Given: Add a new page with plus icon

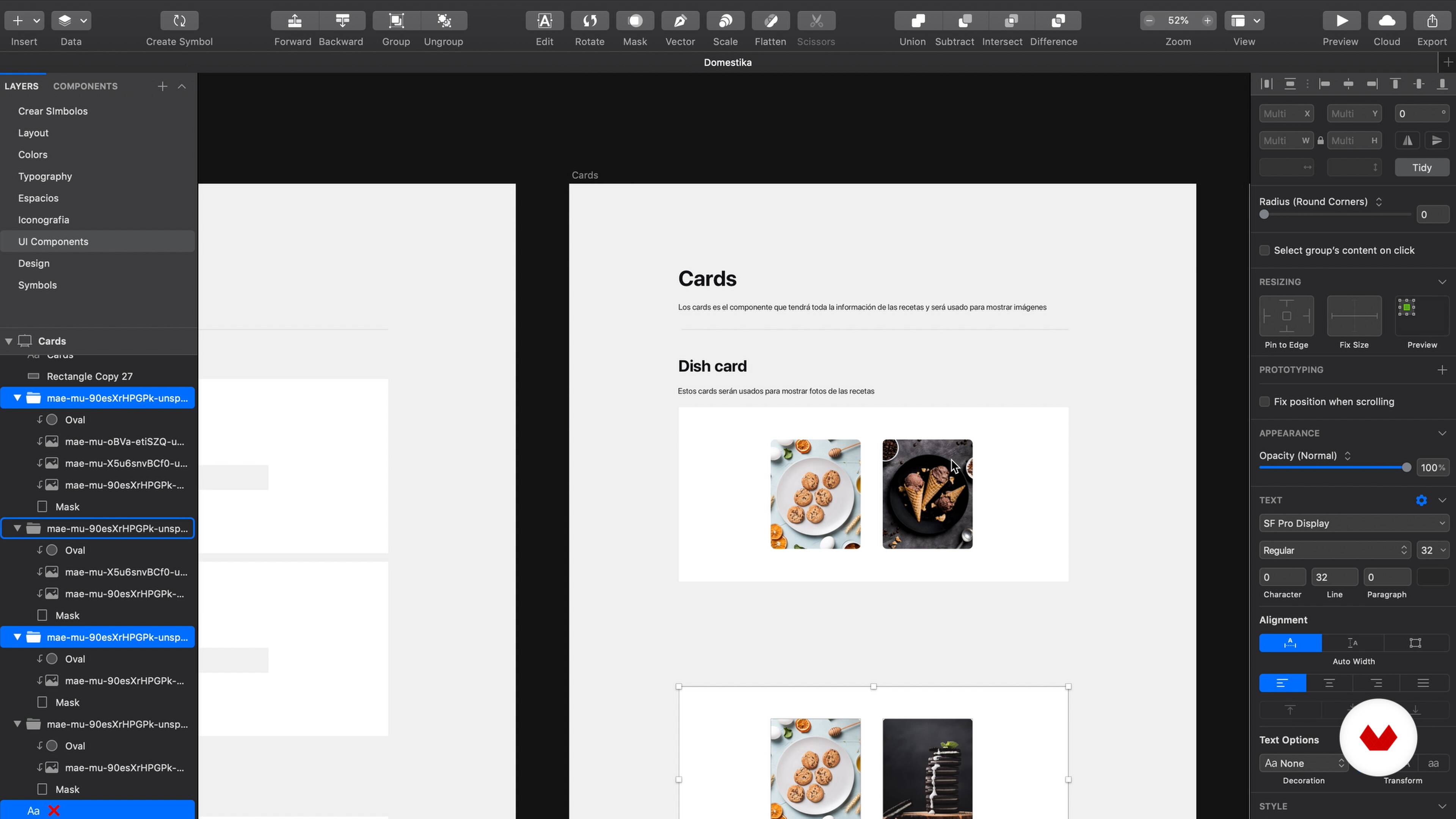Looking at the screenshot, I should (162, 86).
